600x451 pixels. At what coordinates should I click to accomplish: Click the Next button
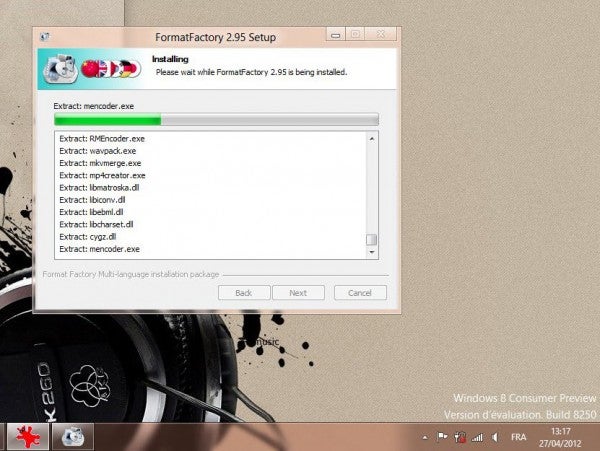pos(298,293)
